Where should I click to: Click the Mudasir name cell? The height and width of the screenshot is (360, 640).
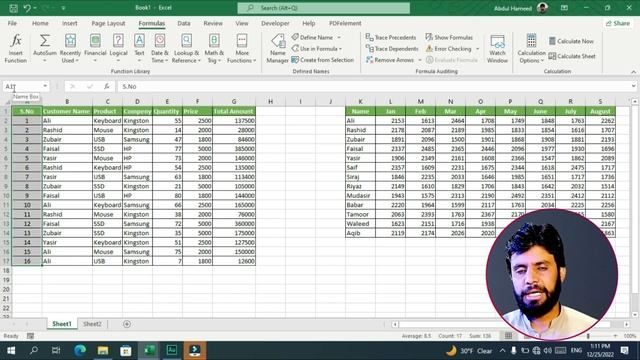point(360,196)
